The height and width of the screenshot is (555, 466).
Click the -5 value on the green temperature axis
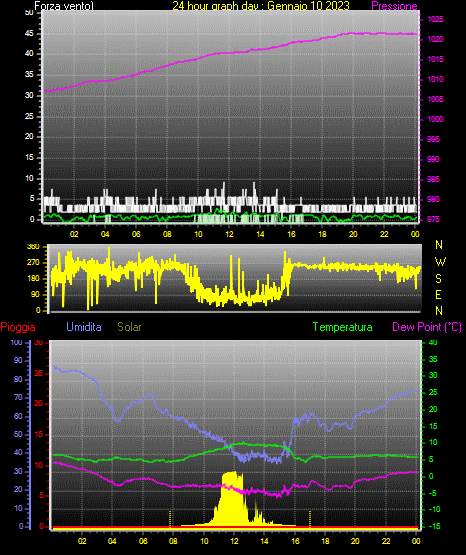click(x=433, y=493)
